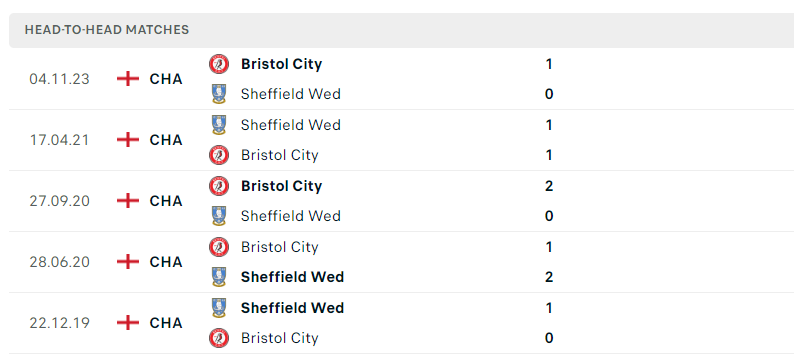794x361 pixels.
Task: Open the 17.04.21 match date
Action: click(59, 140)
